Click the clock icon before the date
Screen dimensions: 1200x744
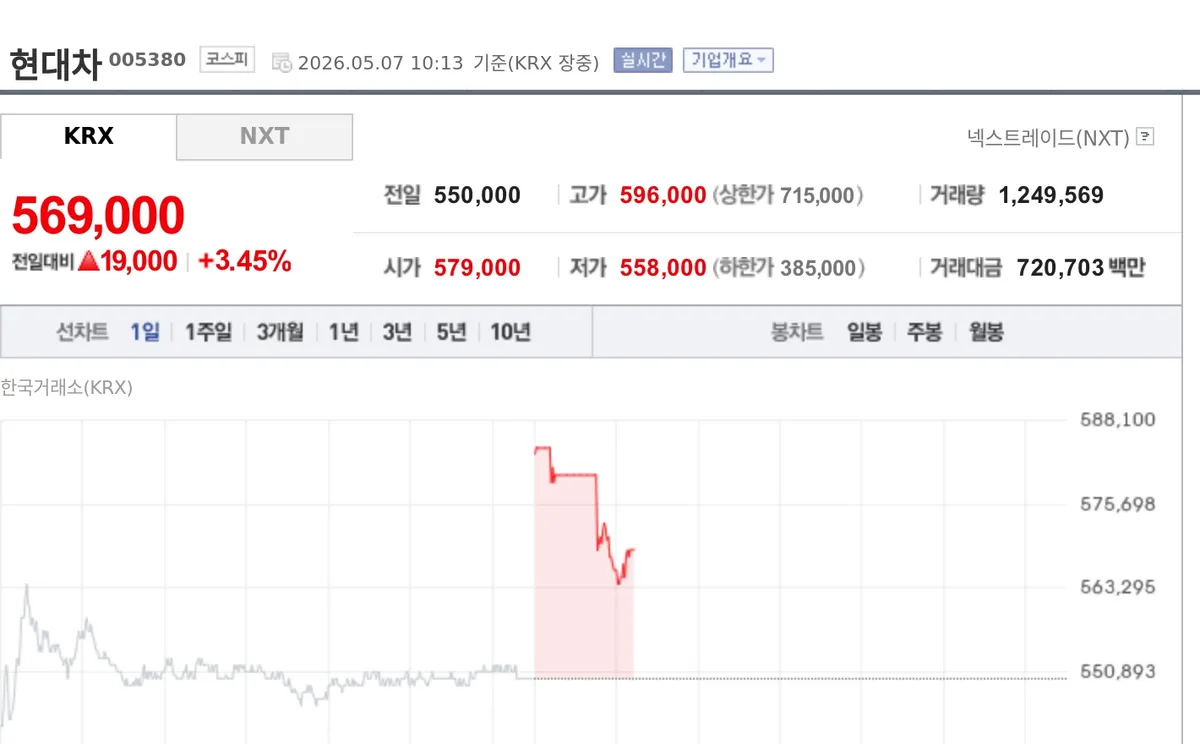click(x=282, y=62)
